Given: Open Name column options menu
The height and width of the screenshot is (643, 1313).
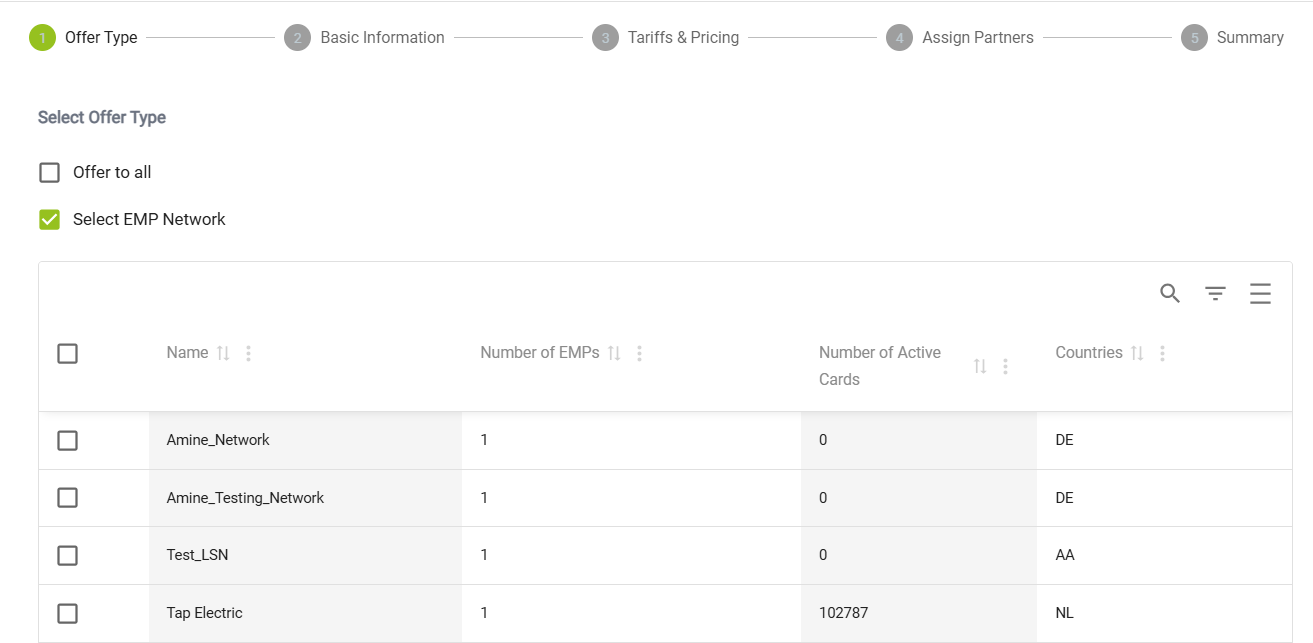Looking at the screenshot, I should 249,353.
